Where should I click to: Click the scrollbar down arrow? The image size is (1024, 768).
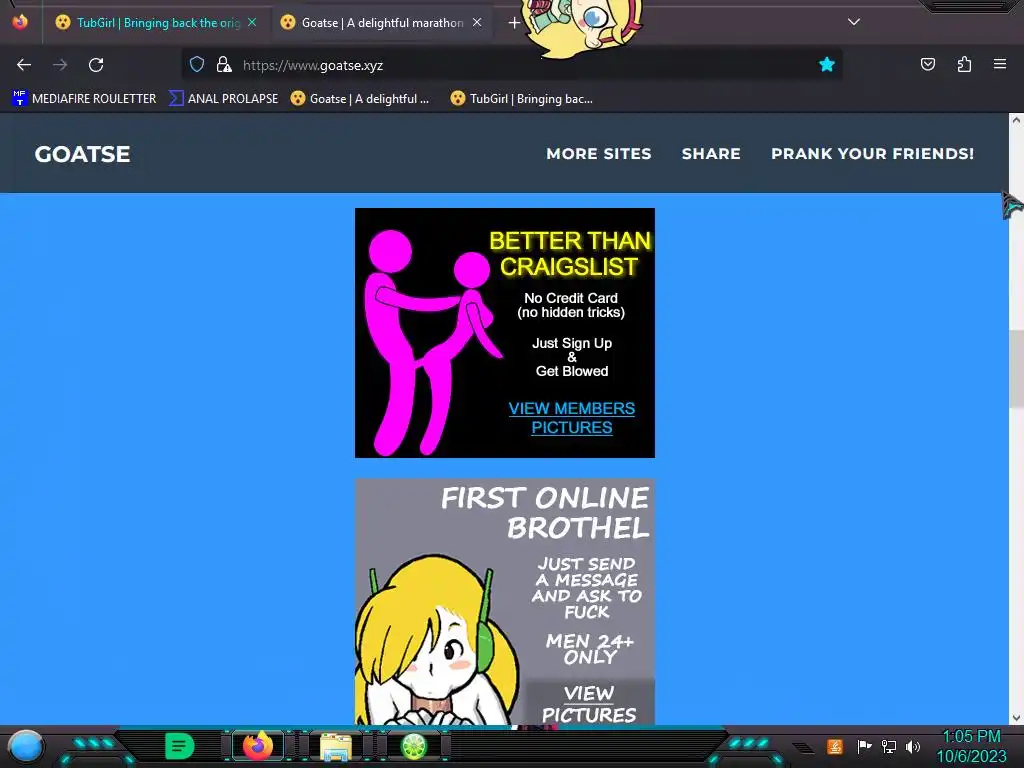[x=1016, y=718]
